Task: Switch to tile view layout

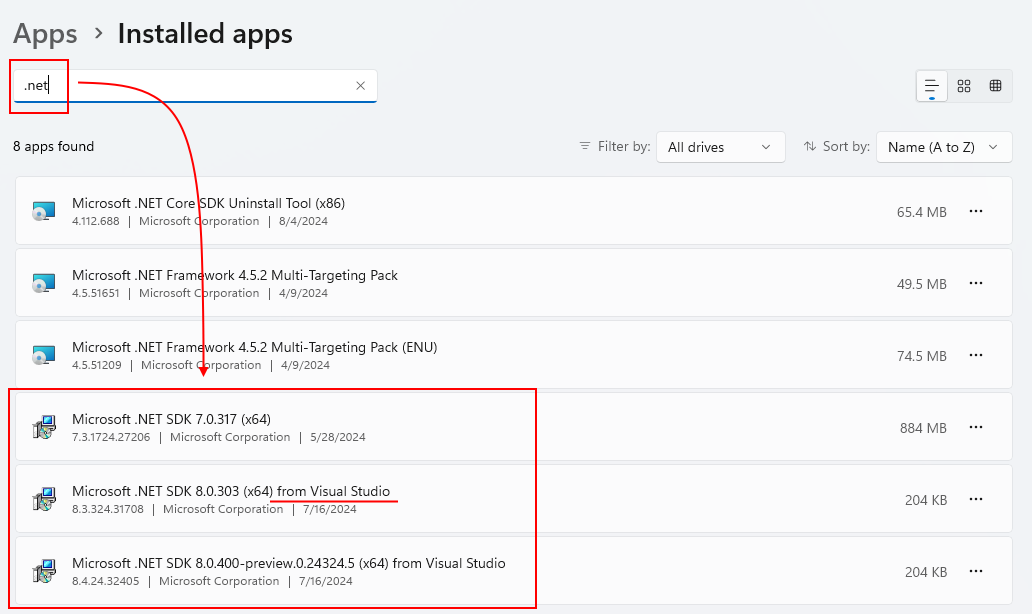Action: [x=963, y=86]
